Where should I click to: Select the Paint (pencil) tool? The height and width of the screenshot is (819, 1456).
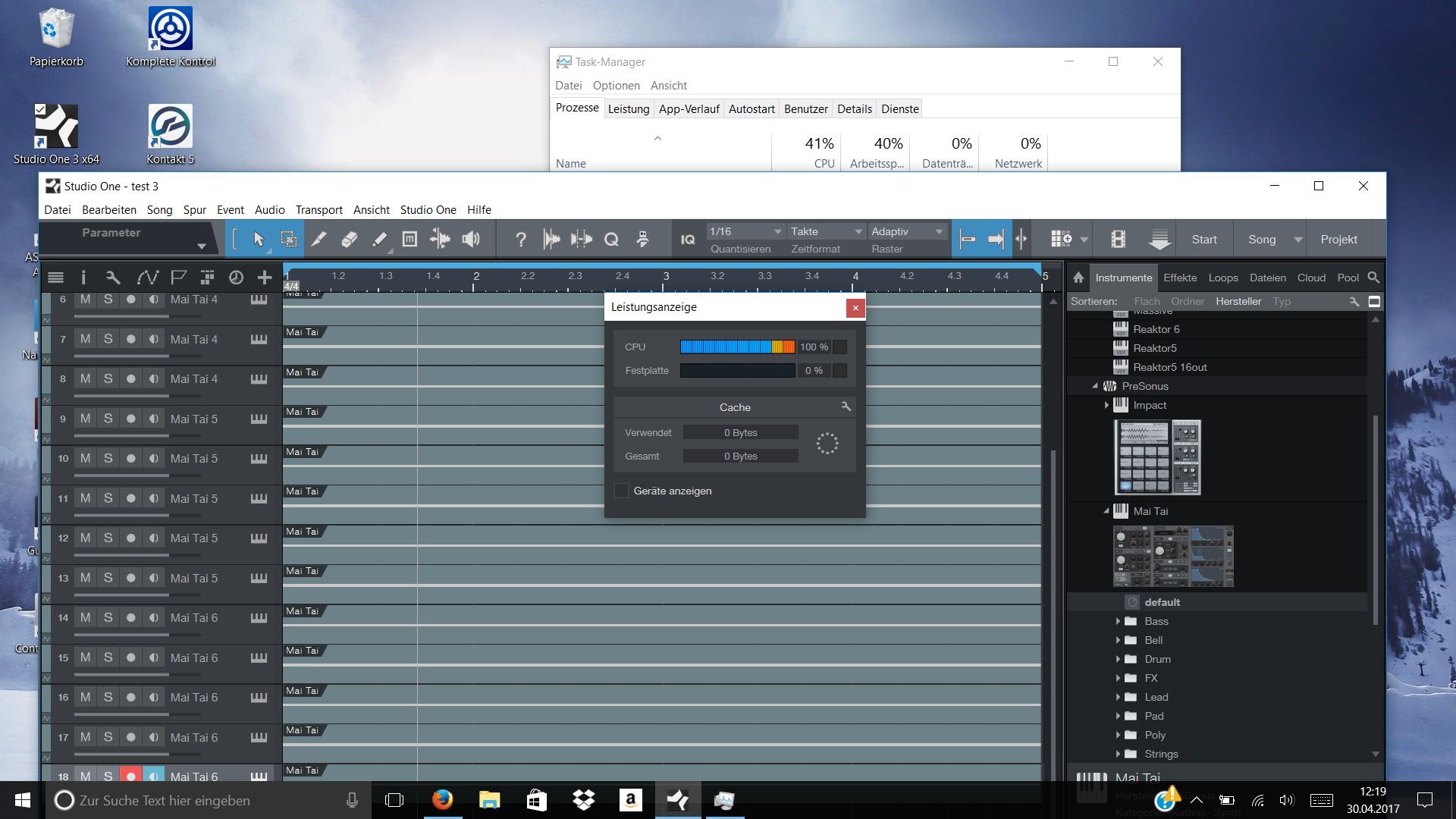point(380,240)
